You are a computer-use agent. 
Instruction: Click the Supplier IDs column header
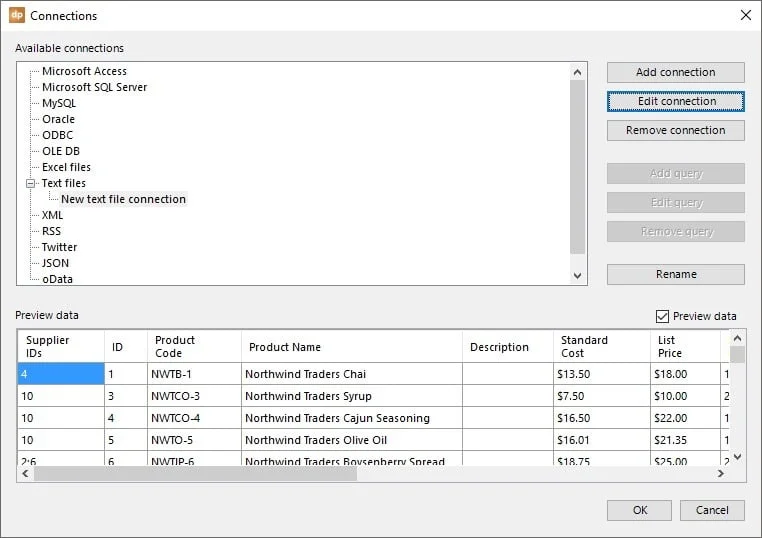[x=61, y=347]
